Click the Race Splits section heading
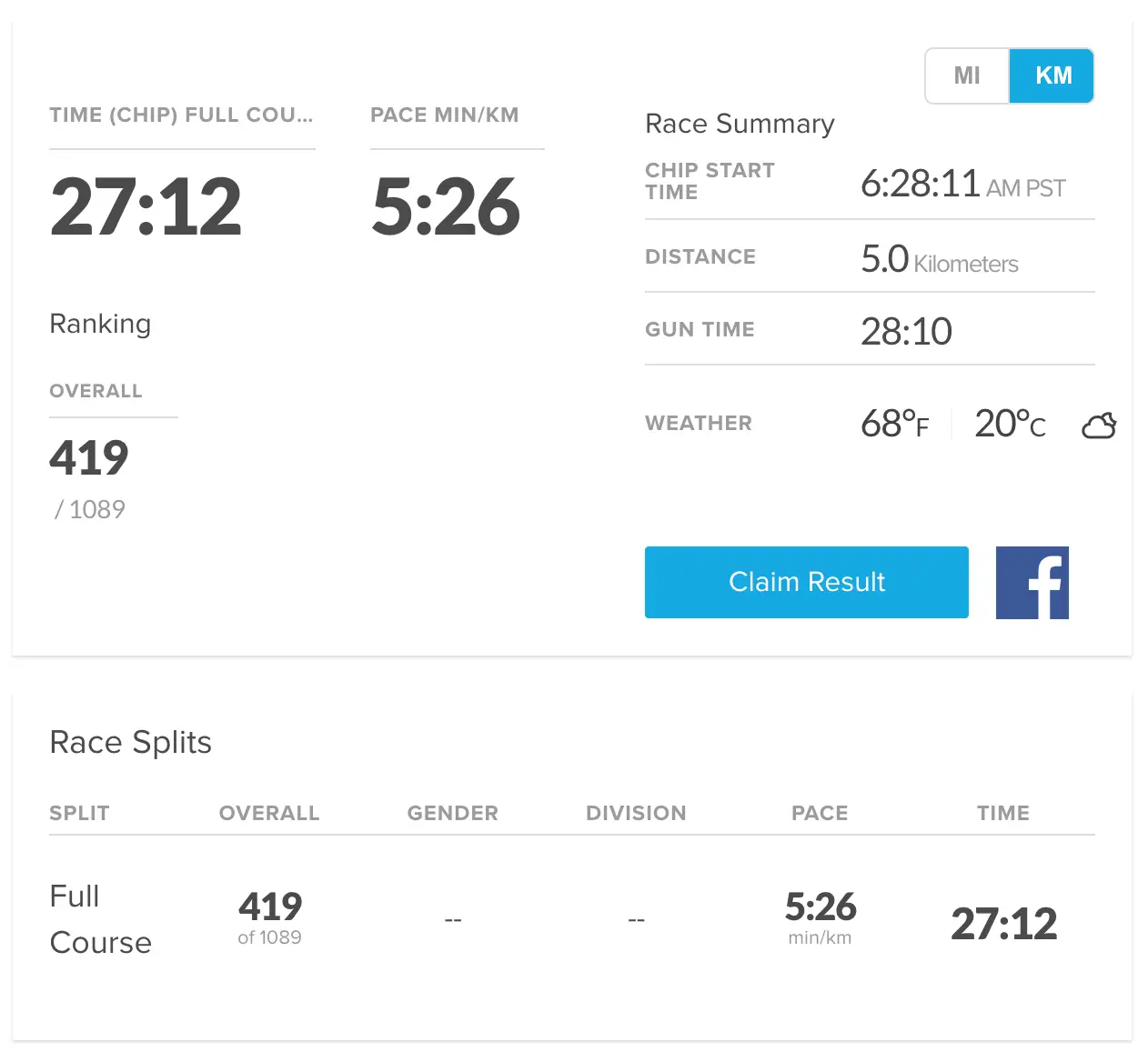Viewport: 1148px width, 1062px height. pyautogui.click(x=130, y=743)
